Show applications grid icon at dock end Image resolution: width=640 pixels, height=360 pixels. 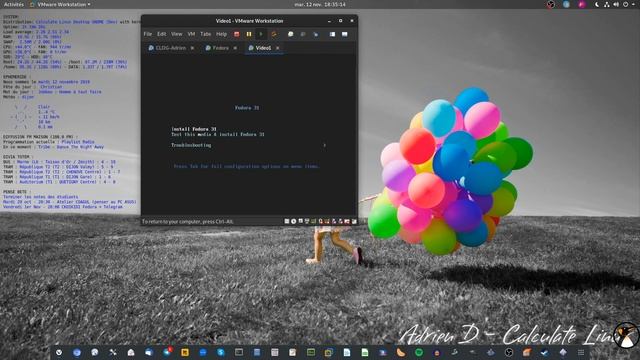(581, 352)
